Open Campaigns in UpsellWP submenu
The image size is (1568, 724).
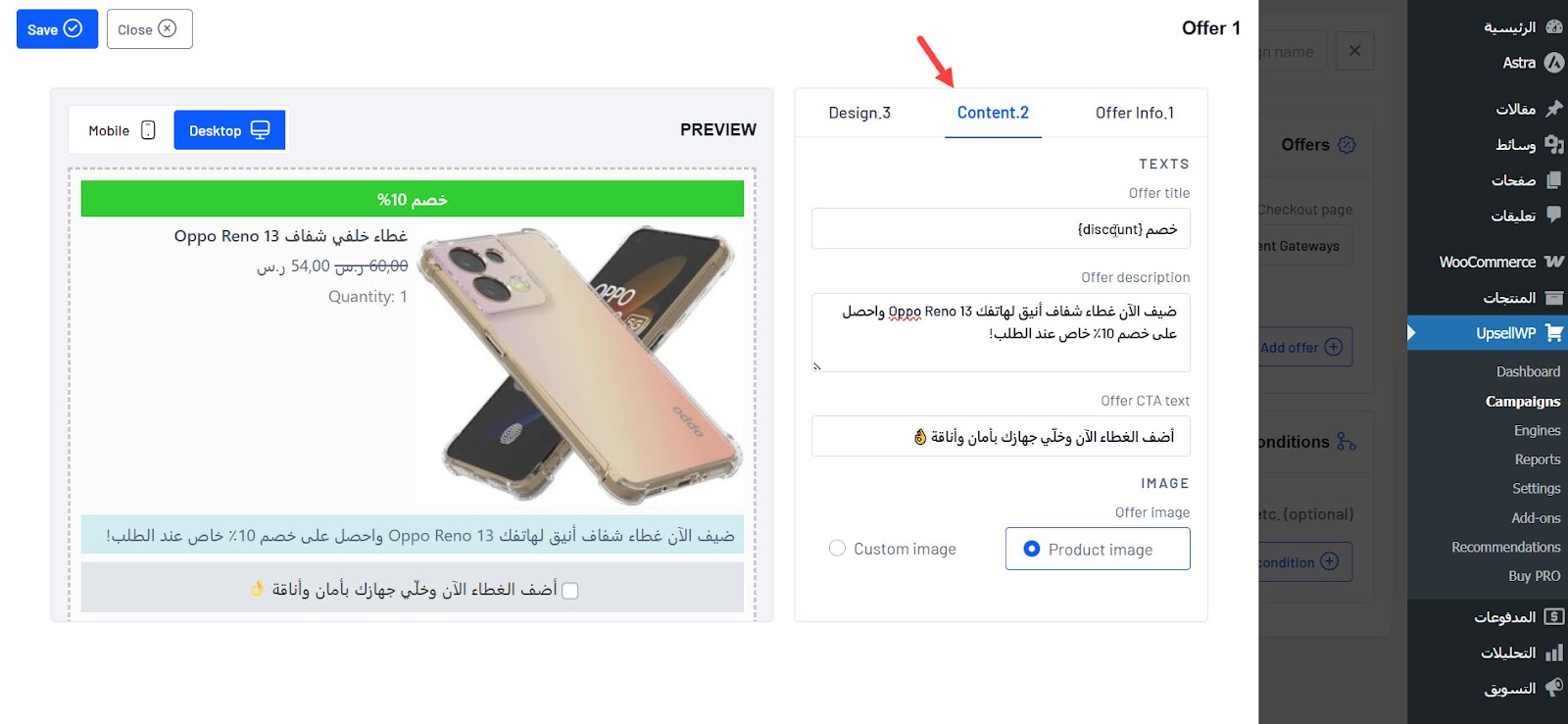click(1522, 402)
